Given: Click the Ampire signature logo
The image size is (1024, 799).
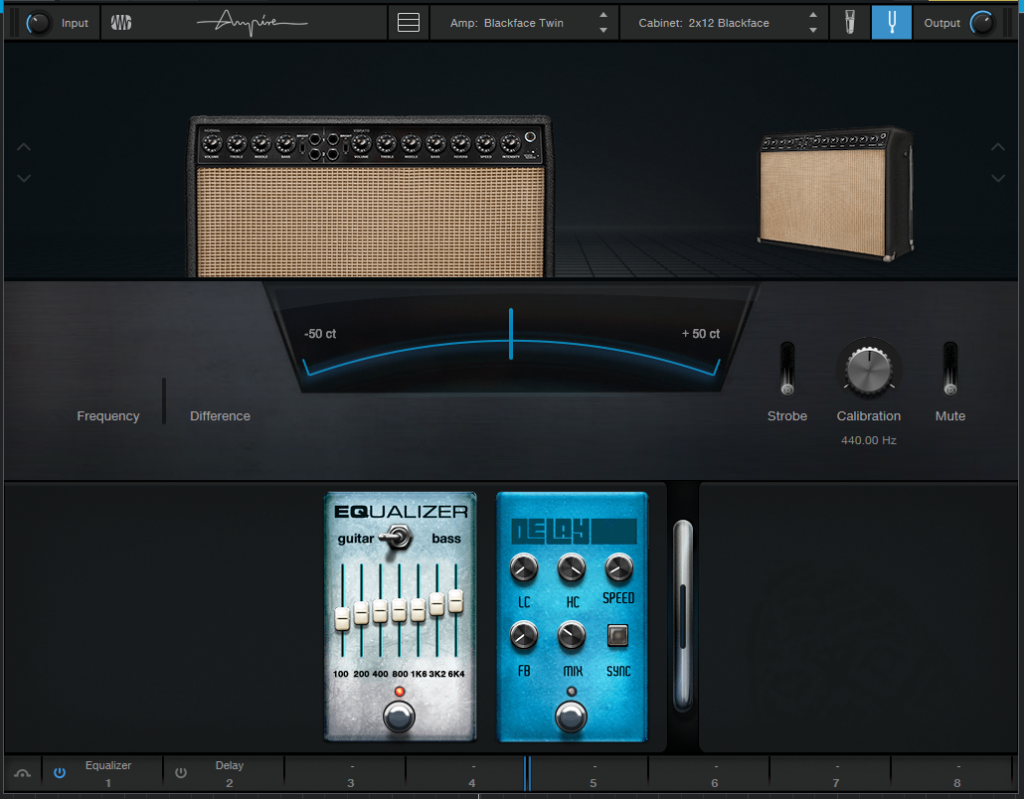Looking at the screenshot, I should tap(252, 23).
